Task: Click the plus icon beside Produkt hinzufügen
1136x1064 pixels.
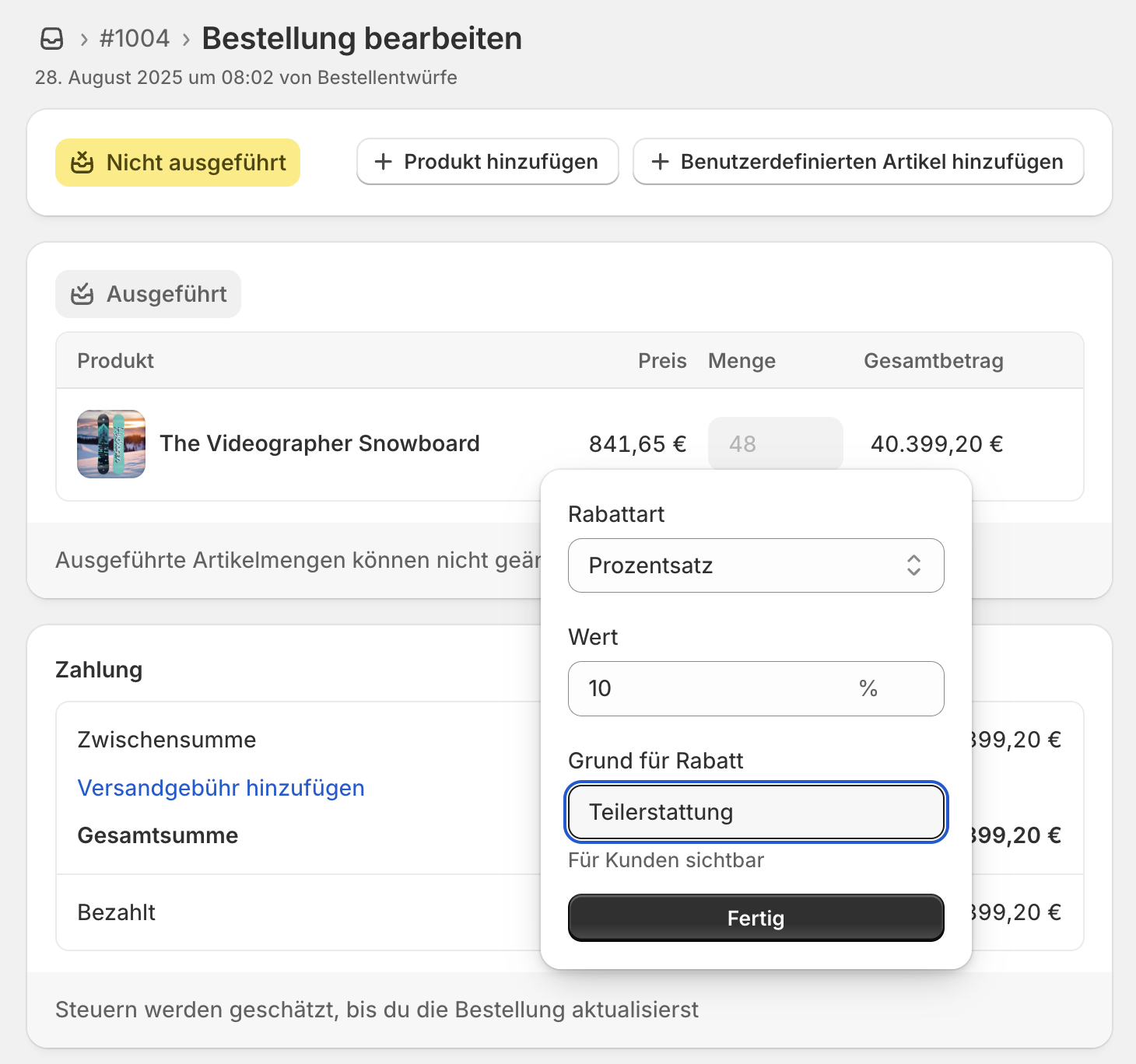Action: coord(383,162)
